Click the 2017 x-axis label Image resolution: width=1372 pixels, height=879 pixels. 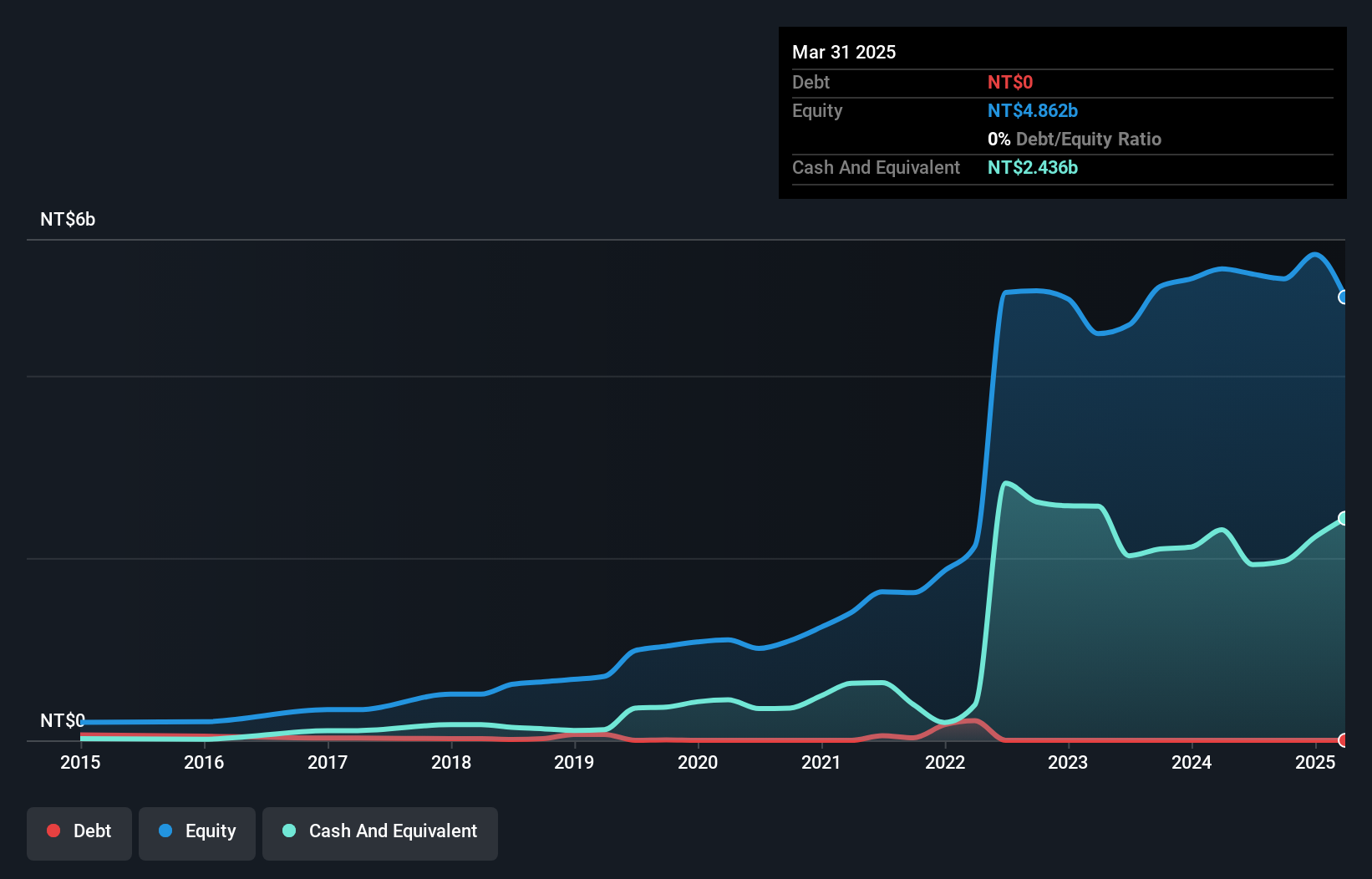tap(328, 762)
